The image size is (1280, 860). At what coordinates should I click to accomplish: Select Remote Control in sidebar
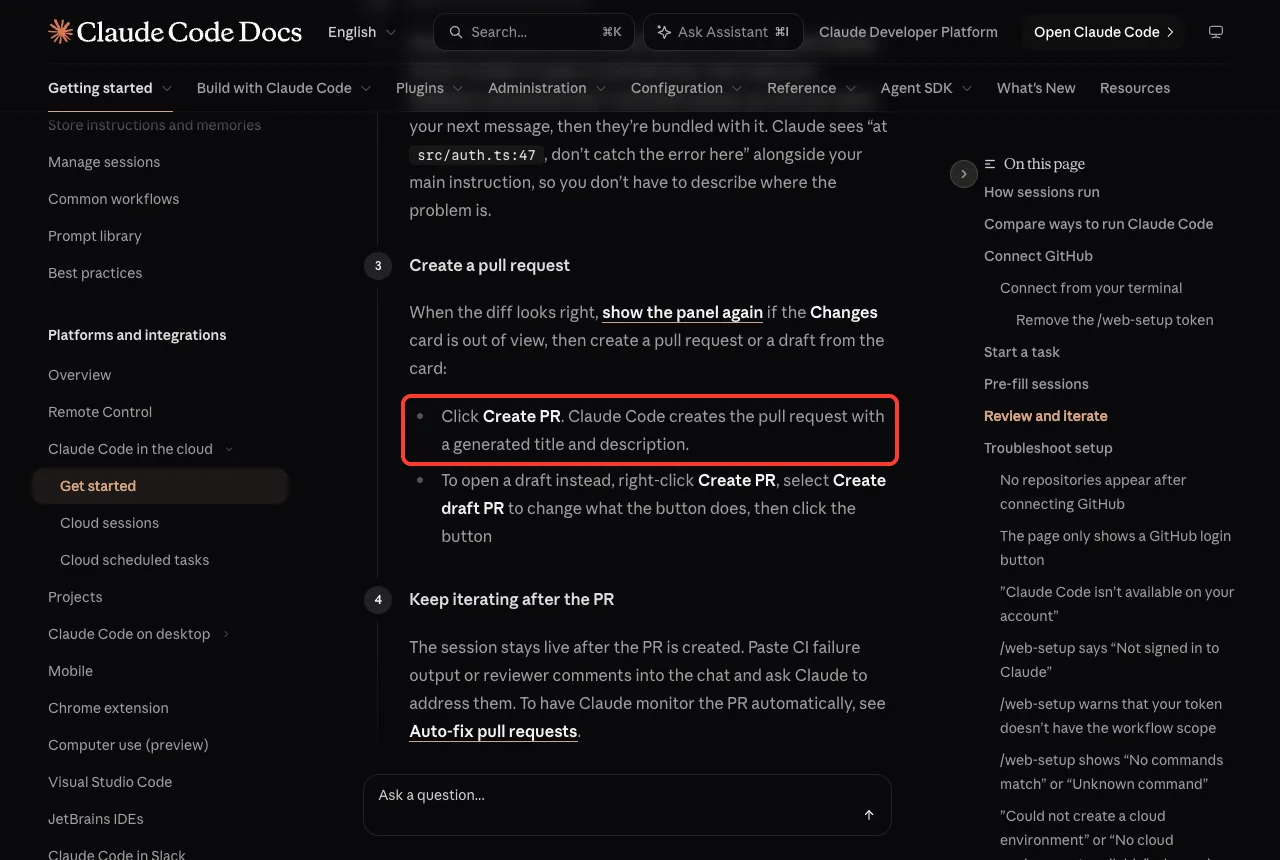[100, 412]
